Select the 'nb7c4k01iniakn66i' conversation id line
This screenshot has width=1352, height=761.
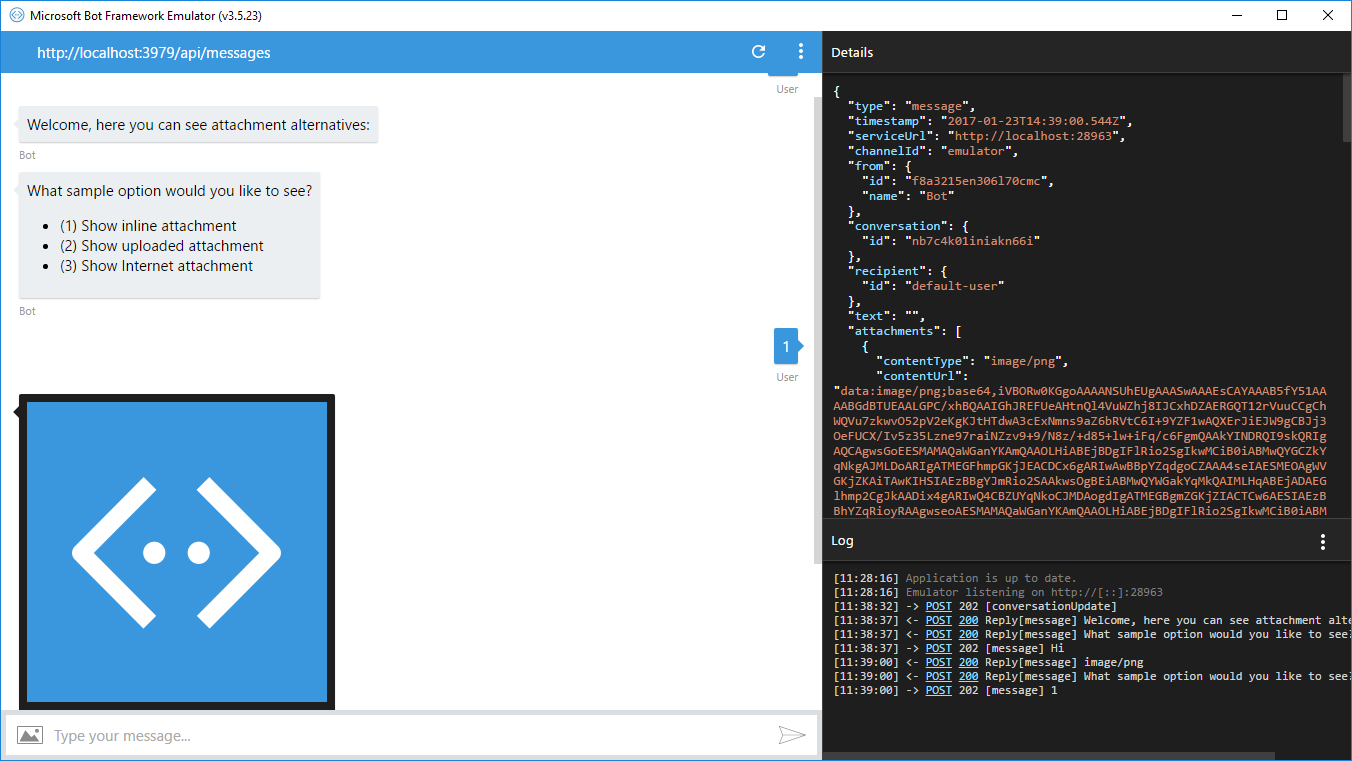tap(950, 241)
